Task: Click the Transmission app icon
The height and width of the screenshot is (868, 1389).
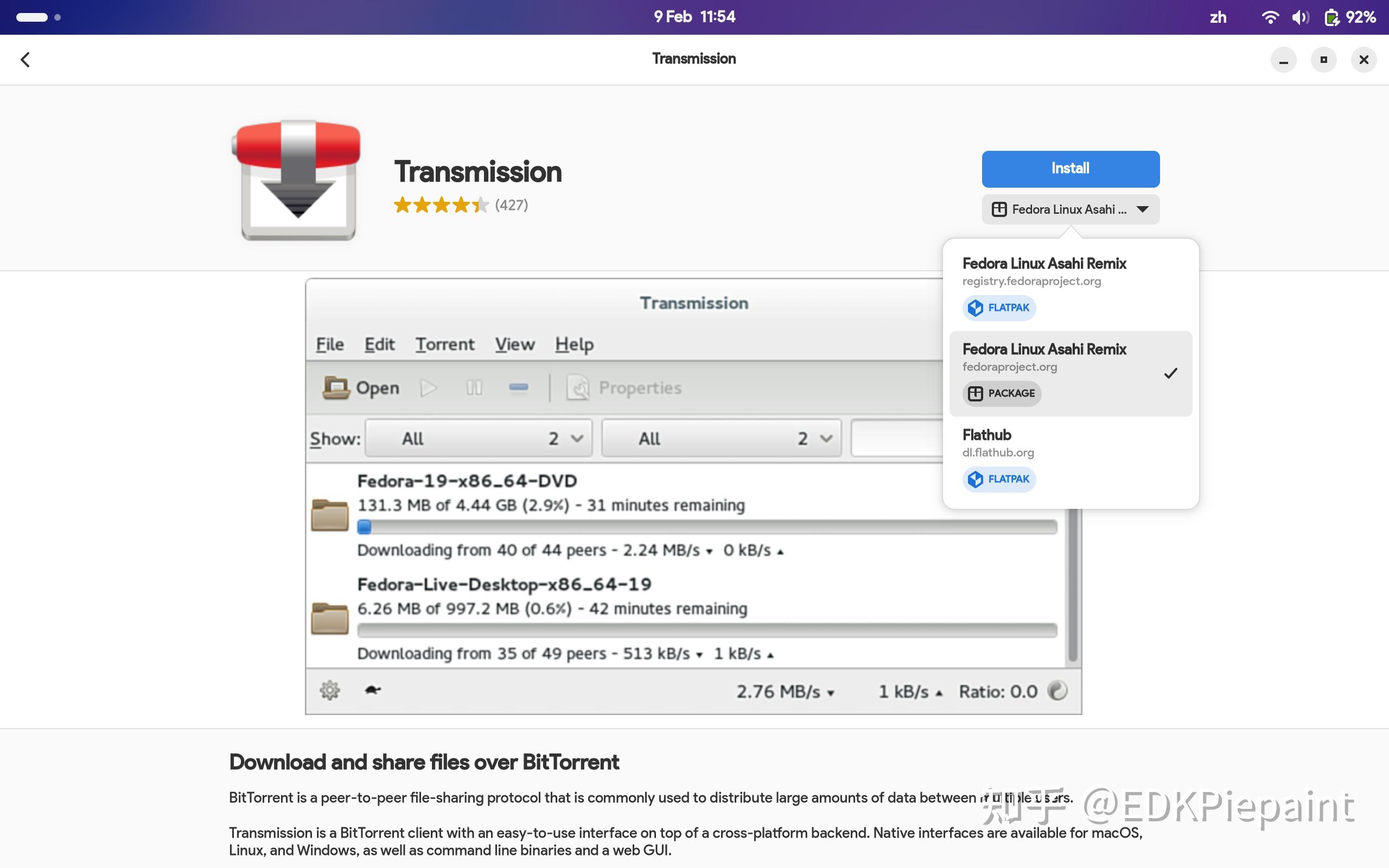Action: [x=297, y=180]
